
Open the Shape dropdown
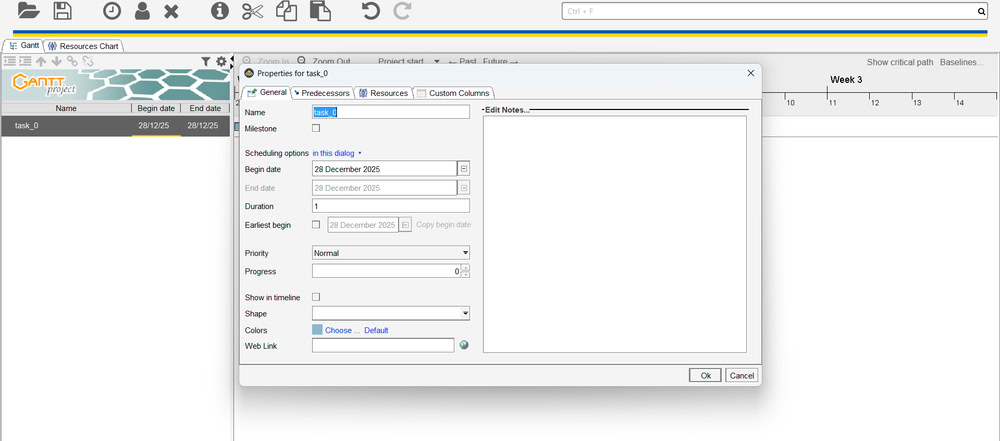click(465, 313)
